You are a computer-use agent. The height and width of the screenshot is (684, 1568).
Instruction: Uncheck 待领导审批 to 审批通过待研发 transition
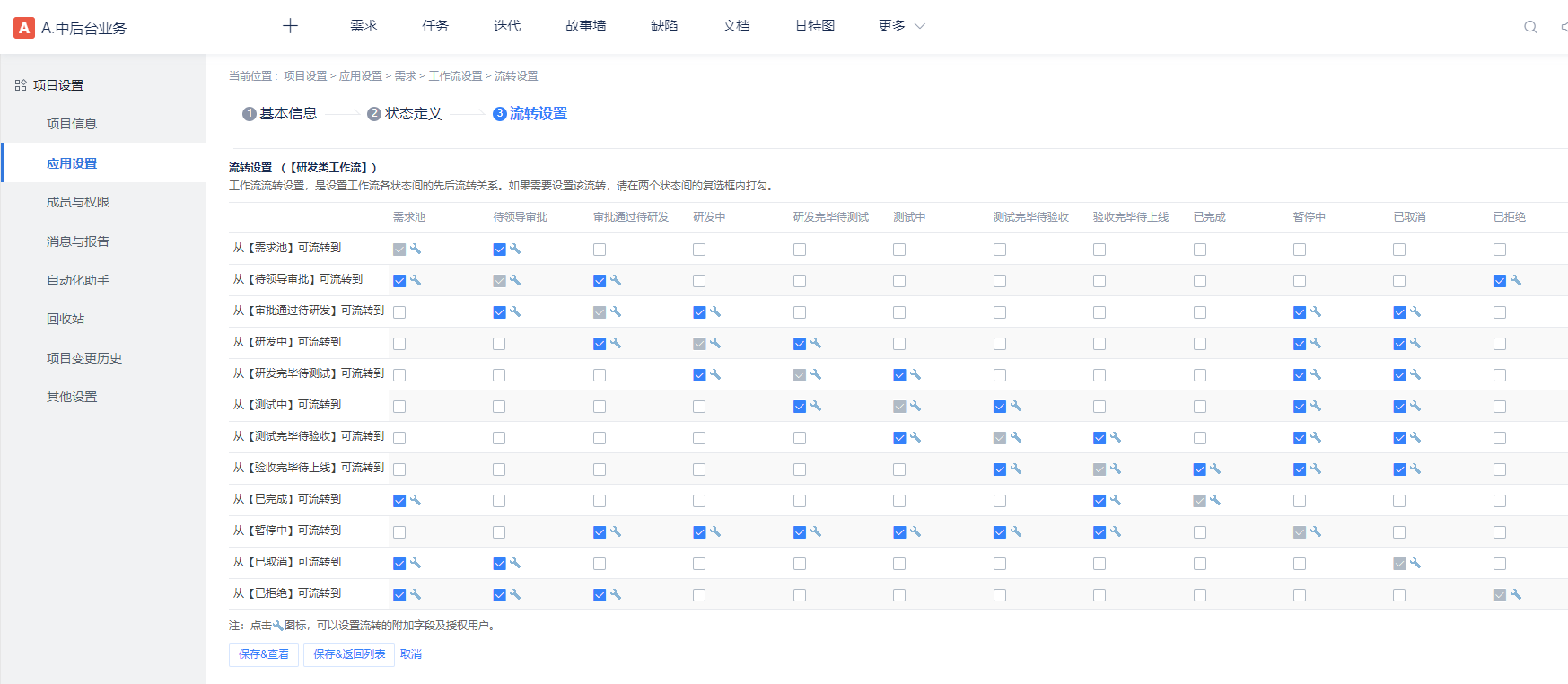tap(600, 281)
